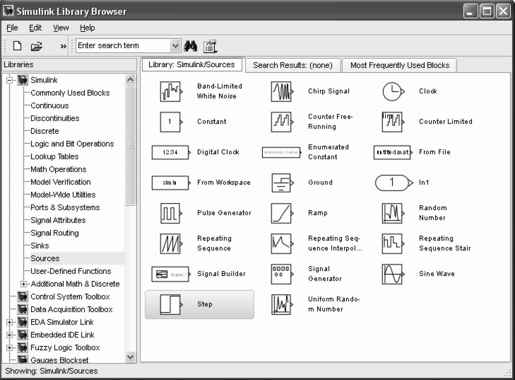The height and width of the screenshot is (380, 515).
Task: Select the Signal Generator block icon
Action: click(282, 274)
